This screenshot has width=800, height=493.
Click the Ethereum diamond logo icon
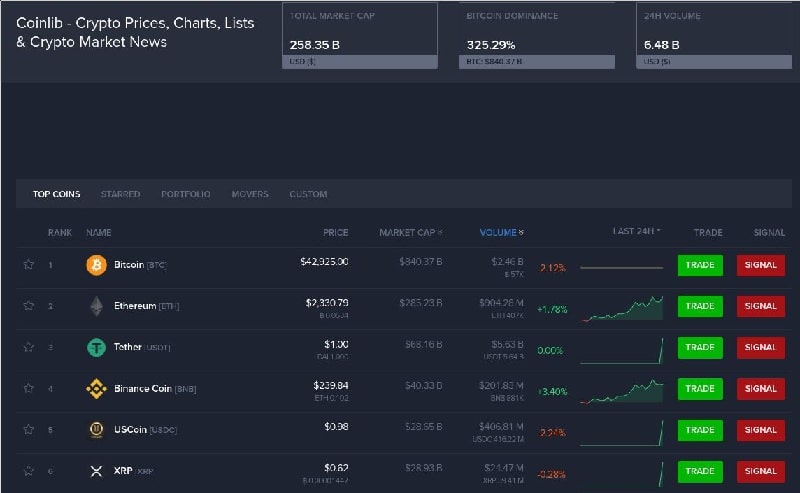point(96,306)
